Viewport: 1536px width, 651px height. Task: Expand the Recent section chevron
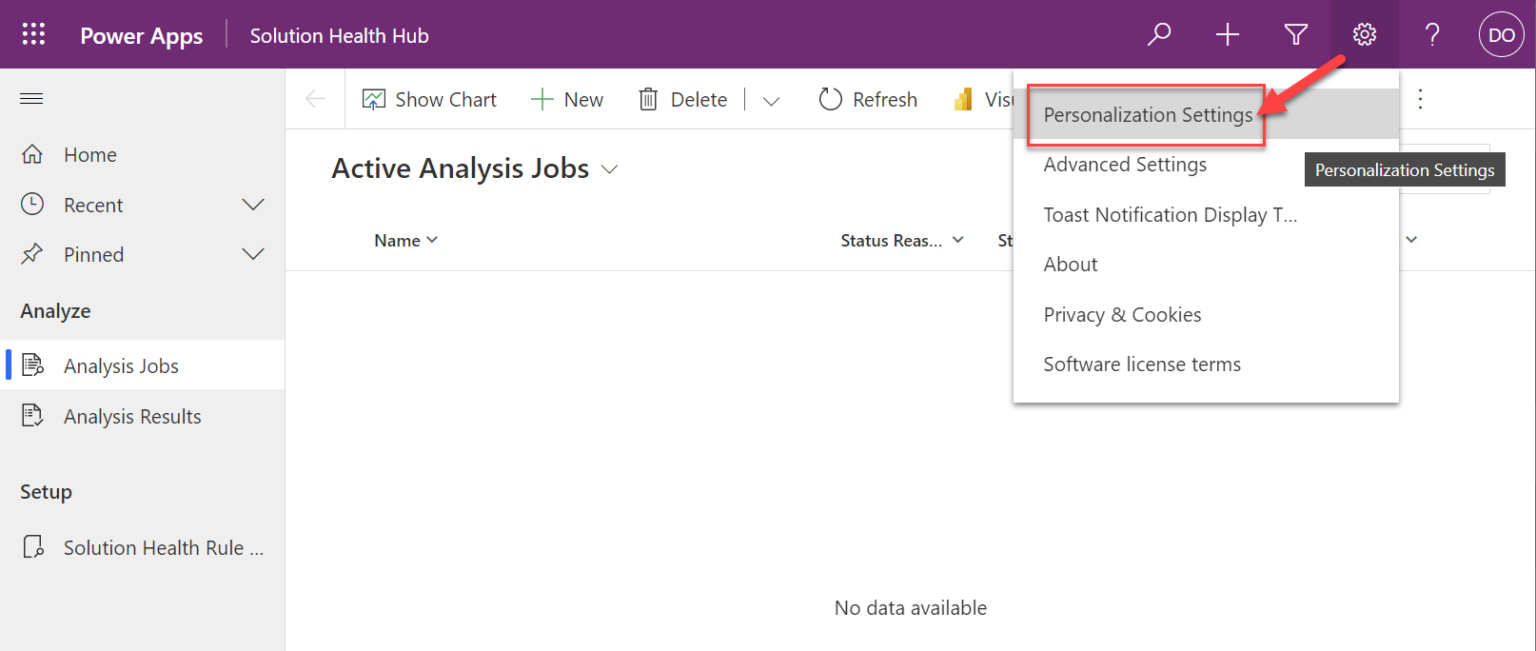pos(253,205)
